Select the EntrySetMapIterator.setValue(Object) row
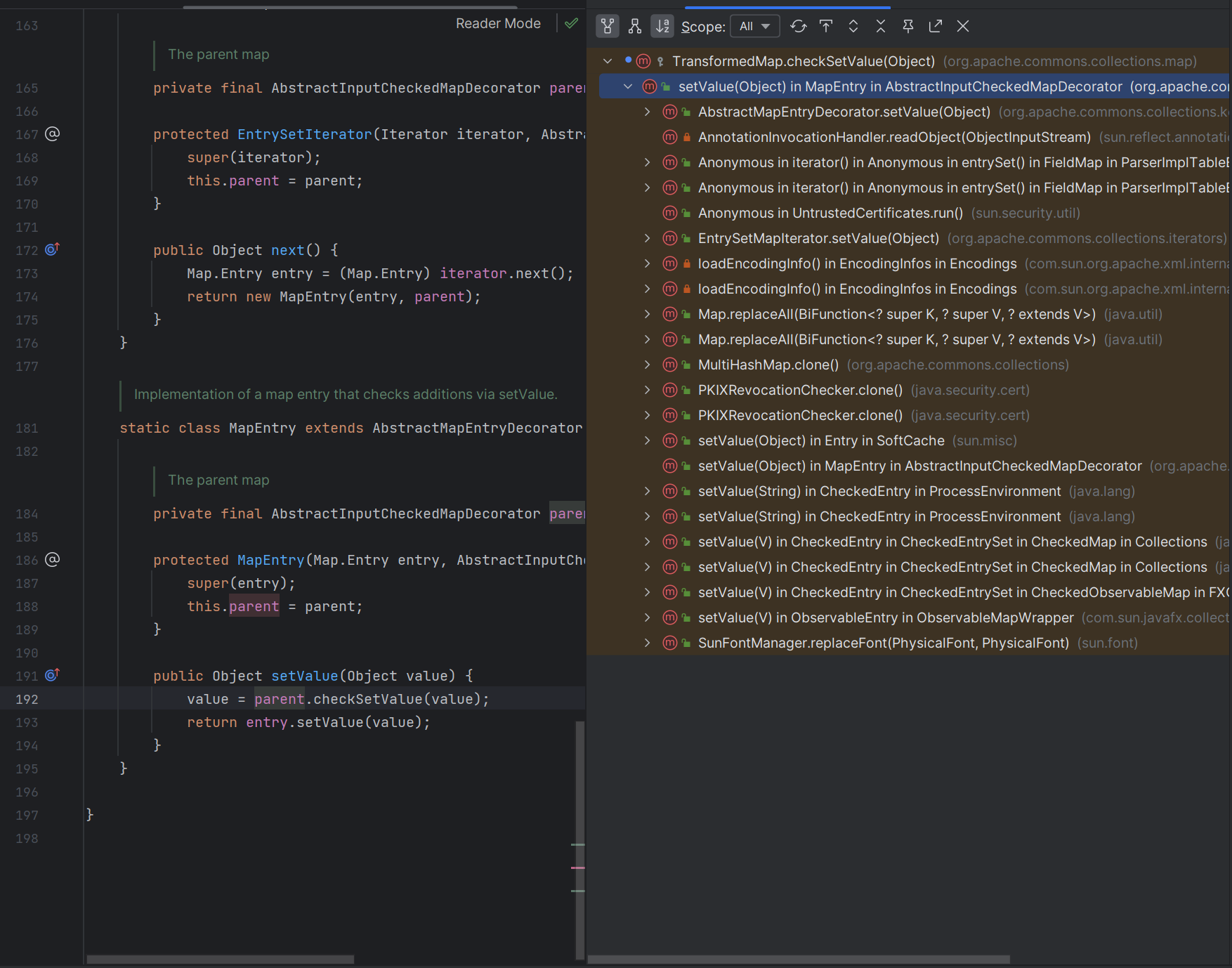Viewport: 1232px width, 968px height. [x=909, y=238]
